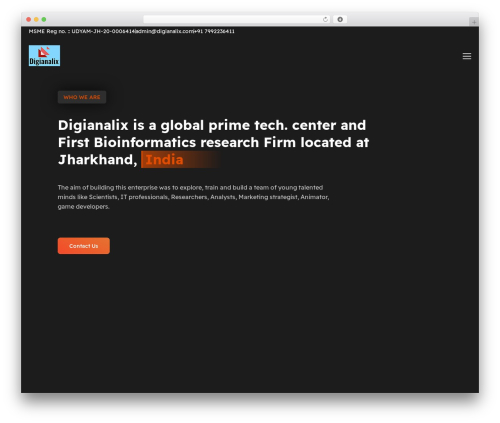The image size is (500, 423).
Task: Click the Contact Us button
Action: (84, 246)
